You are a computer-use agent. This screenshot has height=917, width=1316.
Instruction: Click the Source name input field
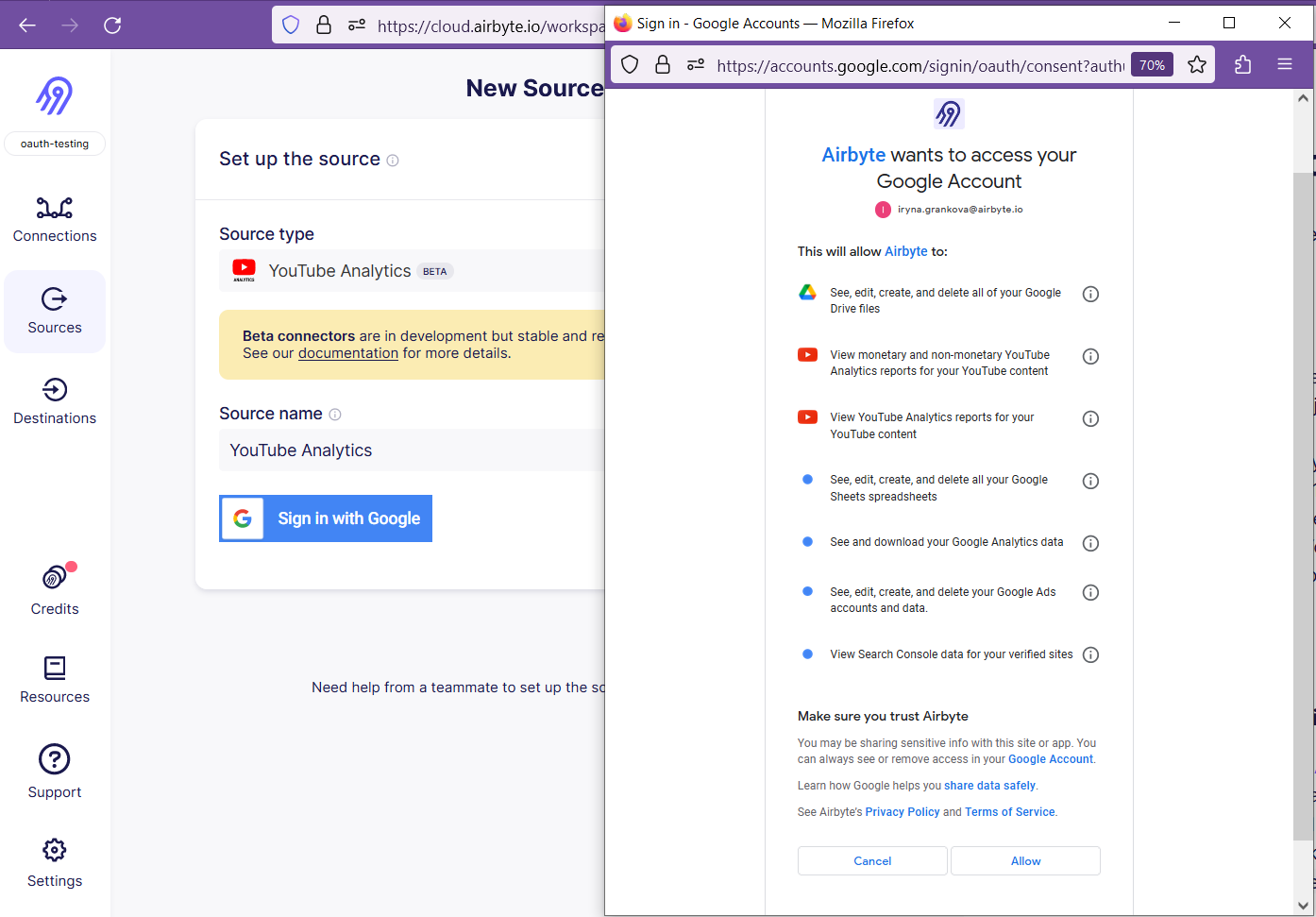[396, 450]
